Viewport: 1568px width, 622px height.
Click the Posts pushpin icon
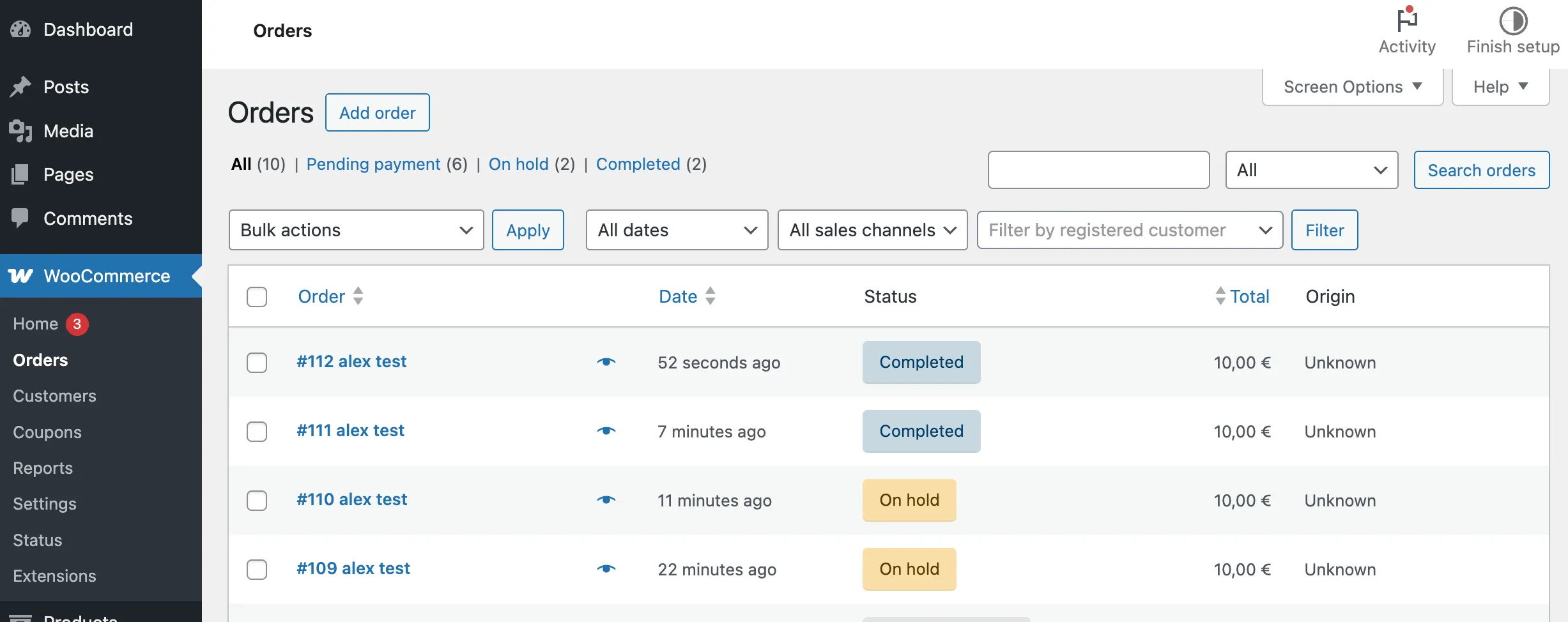(20, 87)
